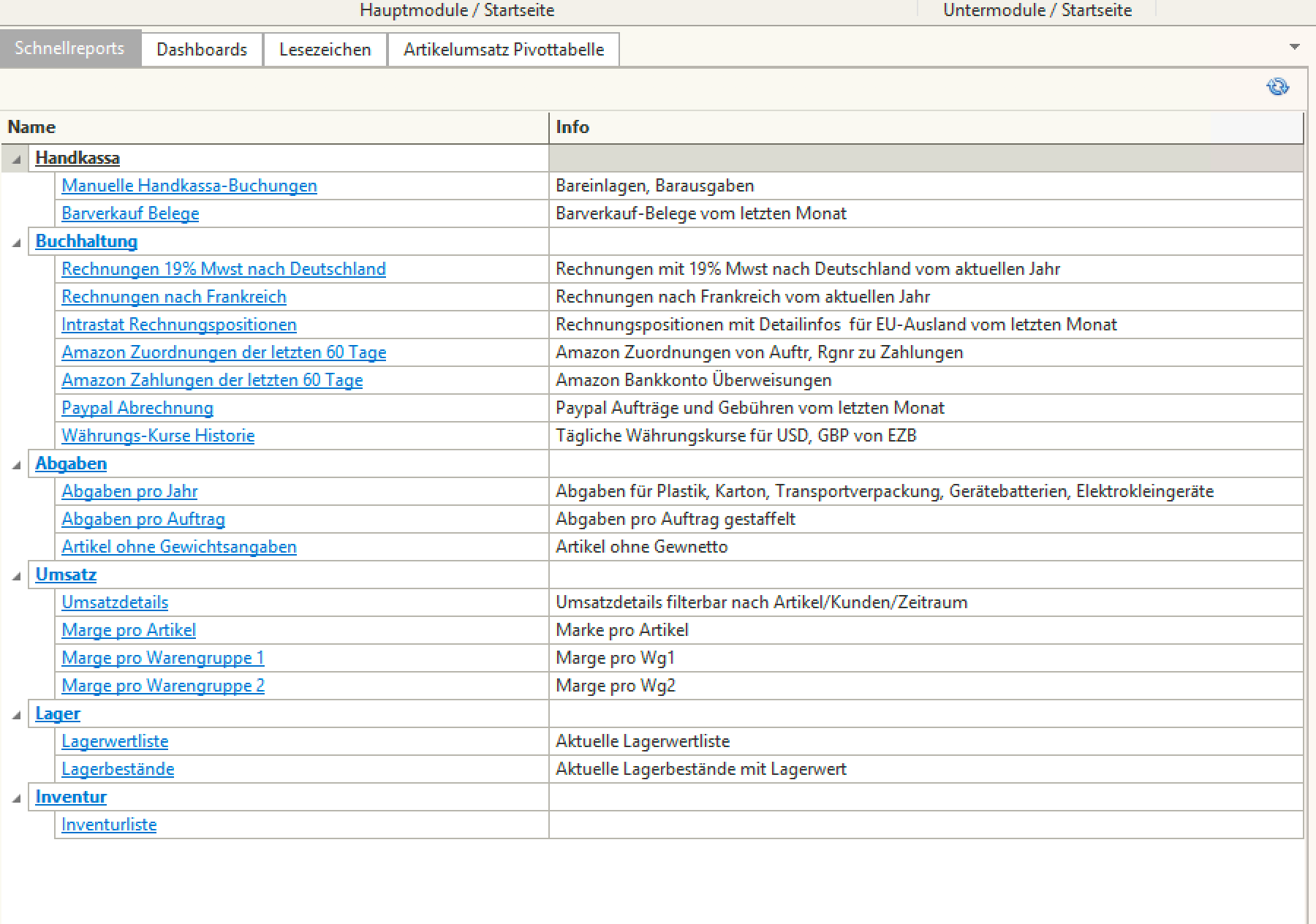The width and height of the screenshot is (1316, 924).
Task: Select the Schnellreports tab
Action: pyautogui.click(x=70, y=49)
